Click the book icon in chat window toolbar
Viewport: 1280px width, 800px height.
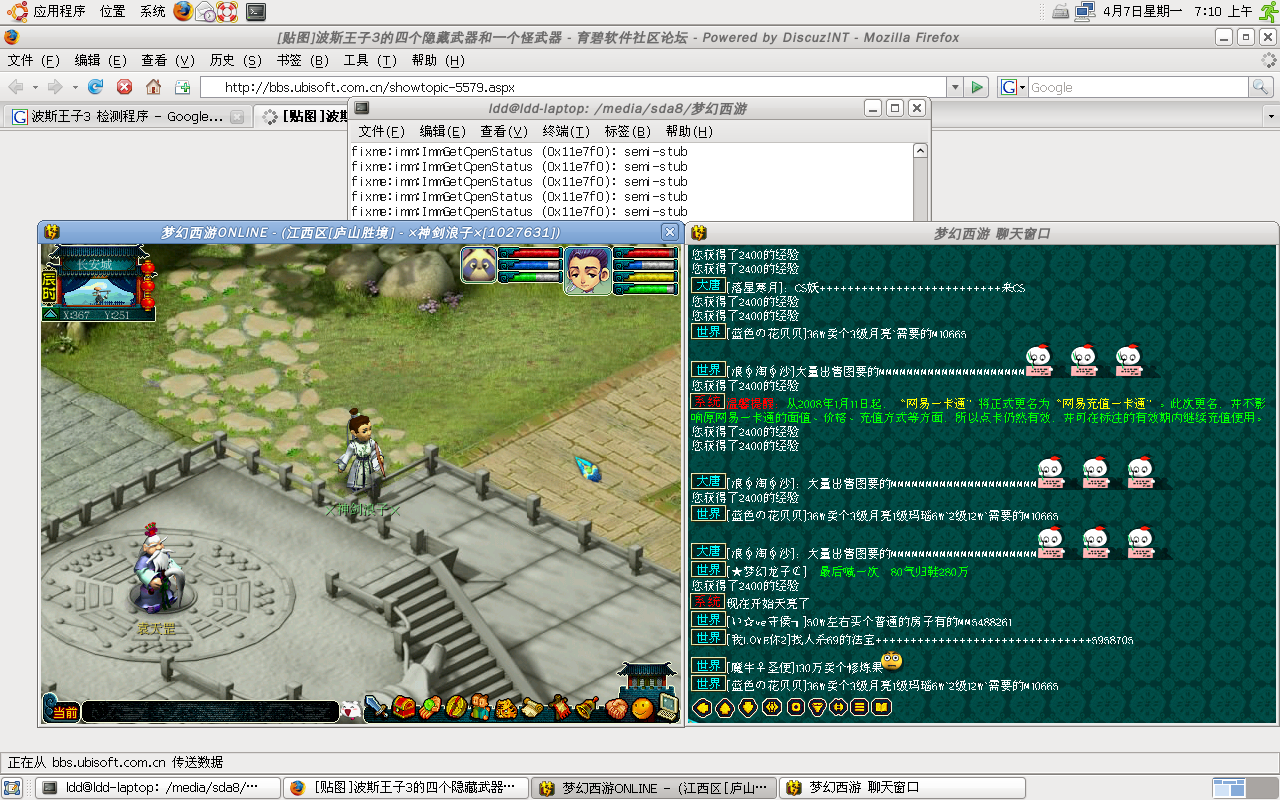(881, 707)
